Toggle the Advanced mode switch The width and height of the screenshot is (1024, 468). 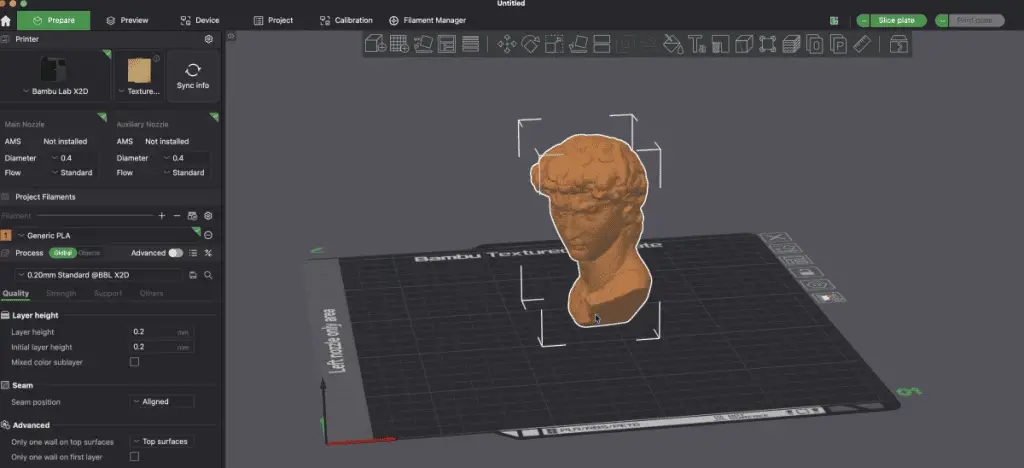click(x=176, y=253)
